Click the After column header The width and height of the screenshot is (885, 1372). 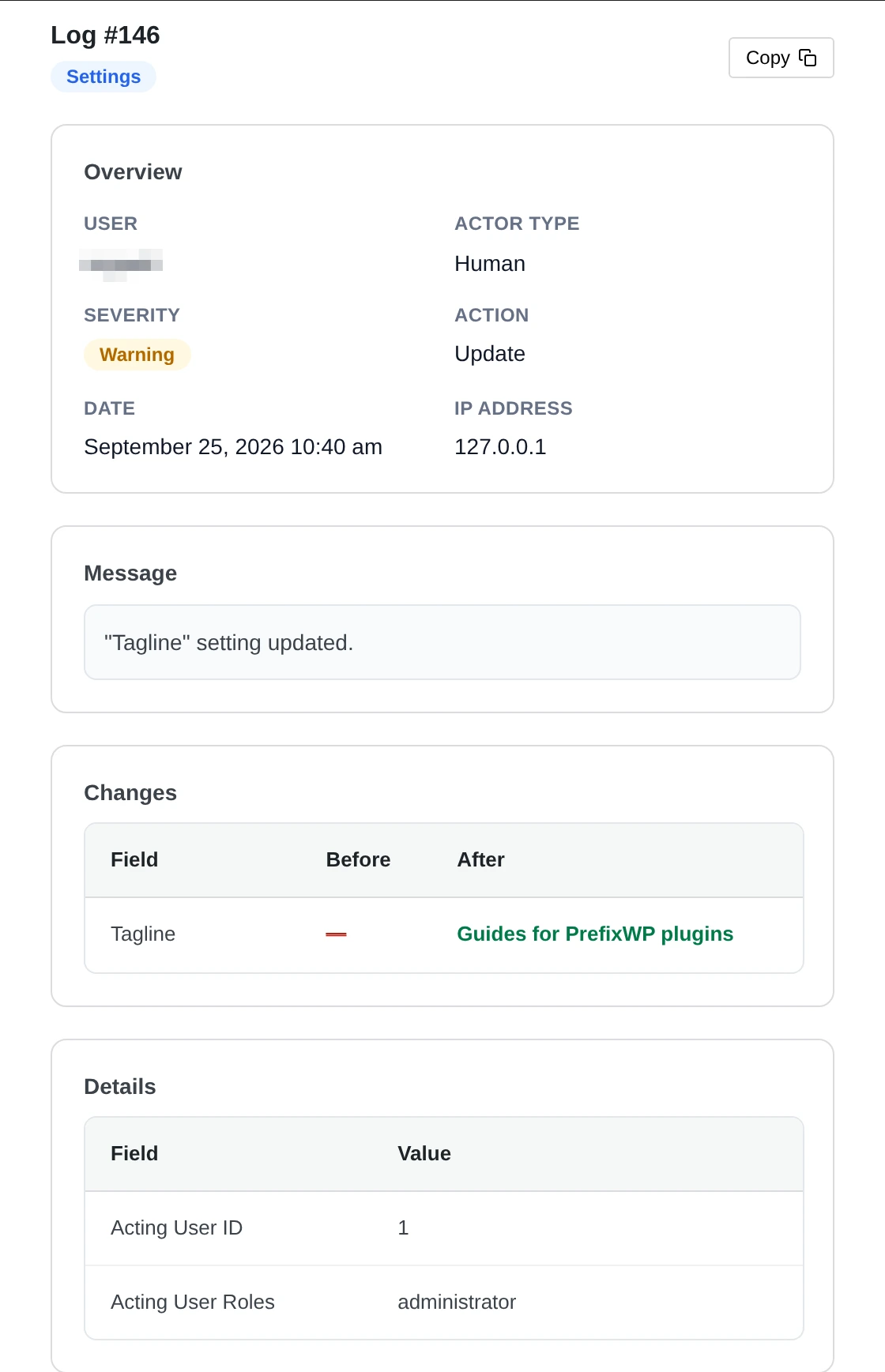point(480,859)
